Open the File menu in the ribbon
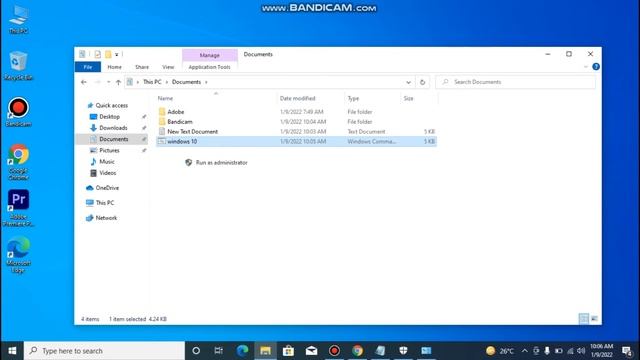This screenshot has height=360, width=640. [x=88, y=67]
